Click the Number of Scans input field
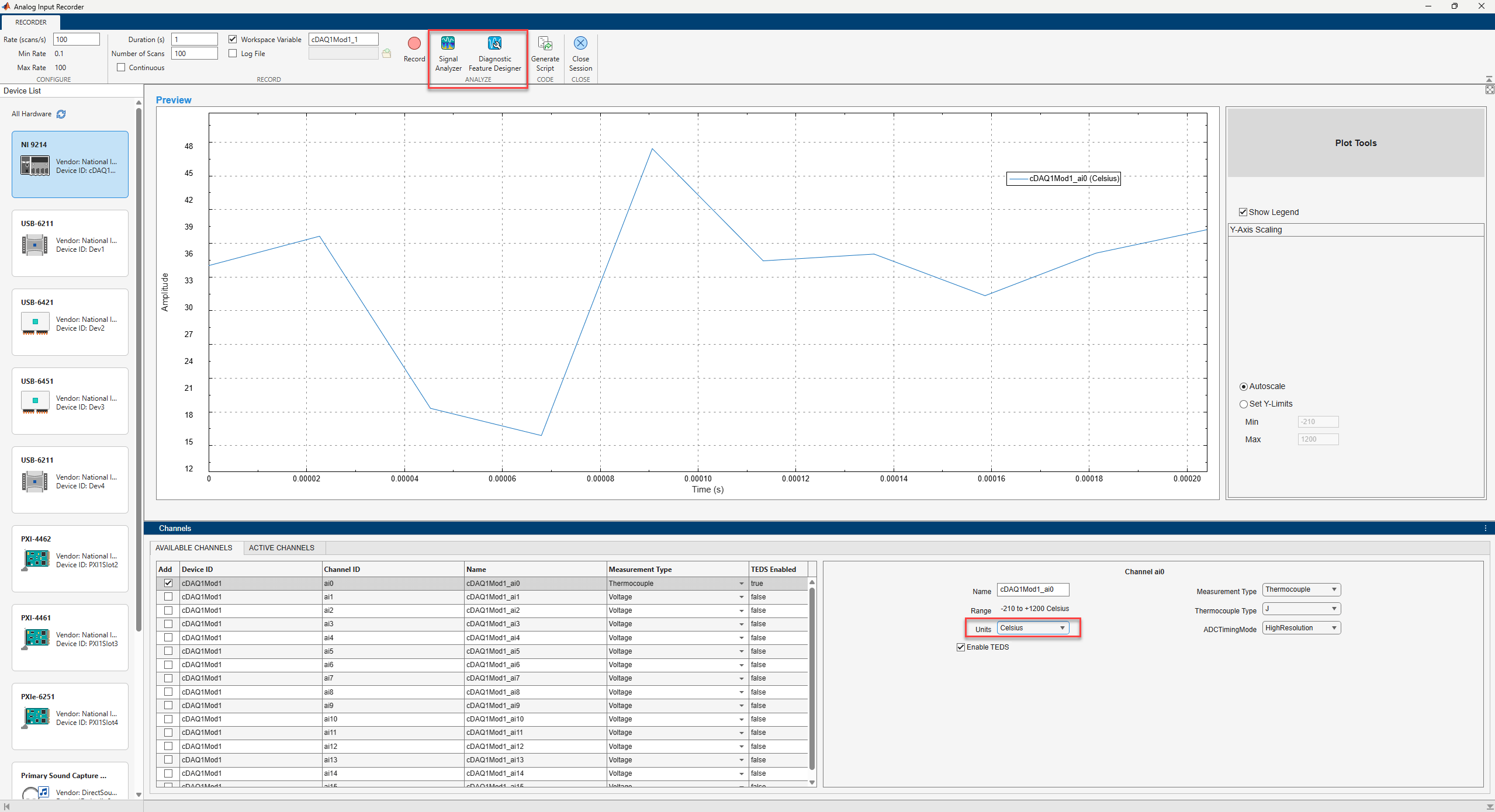Viewport: 1495px width, 812px height. [x=195, y=53]
